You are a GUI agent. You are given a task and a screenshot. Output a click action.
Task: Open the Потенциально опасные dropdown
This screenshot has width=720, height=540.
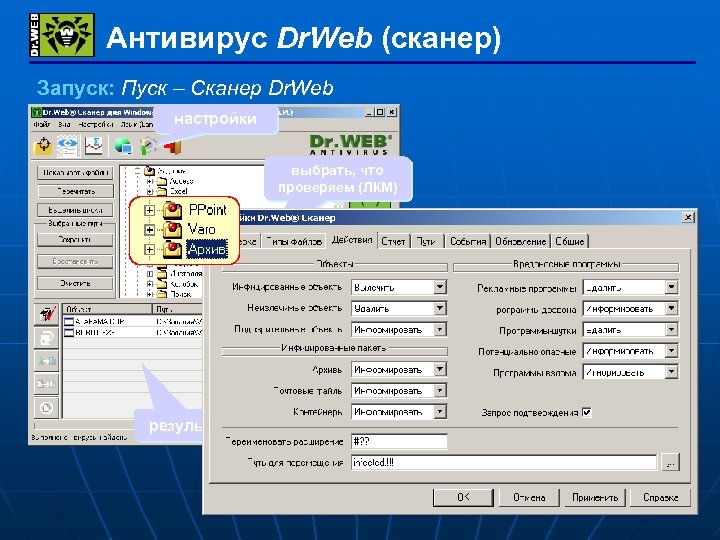click(671, 350)
